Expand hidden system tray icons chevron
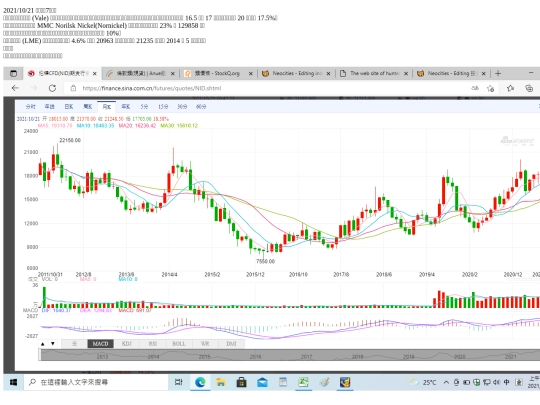 point(446,382)
